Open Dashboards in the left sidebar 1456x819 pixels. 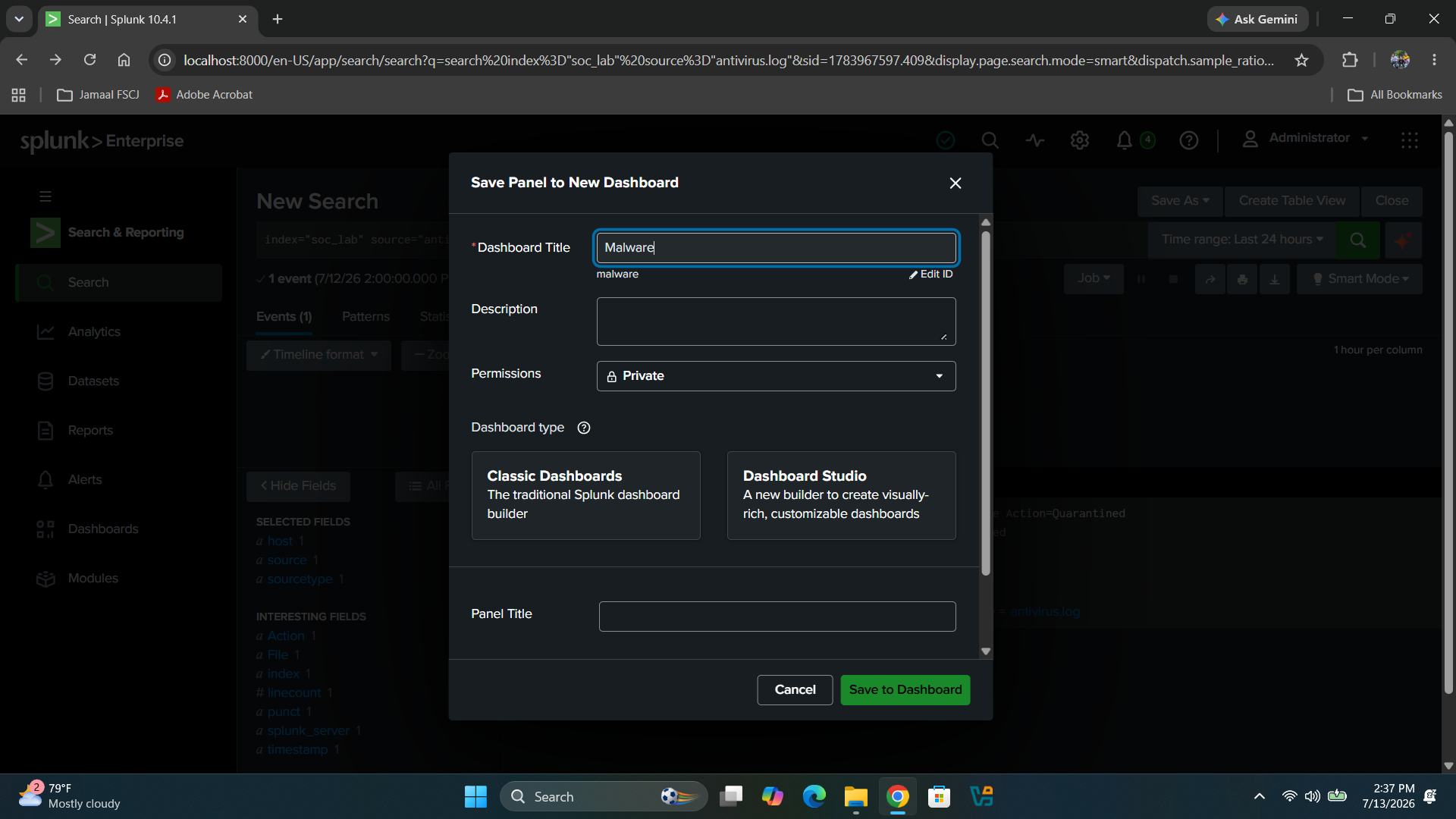pos(103,529)
